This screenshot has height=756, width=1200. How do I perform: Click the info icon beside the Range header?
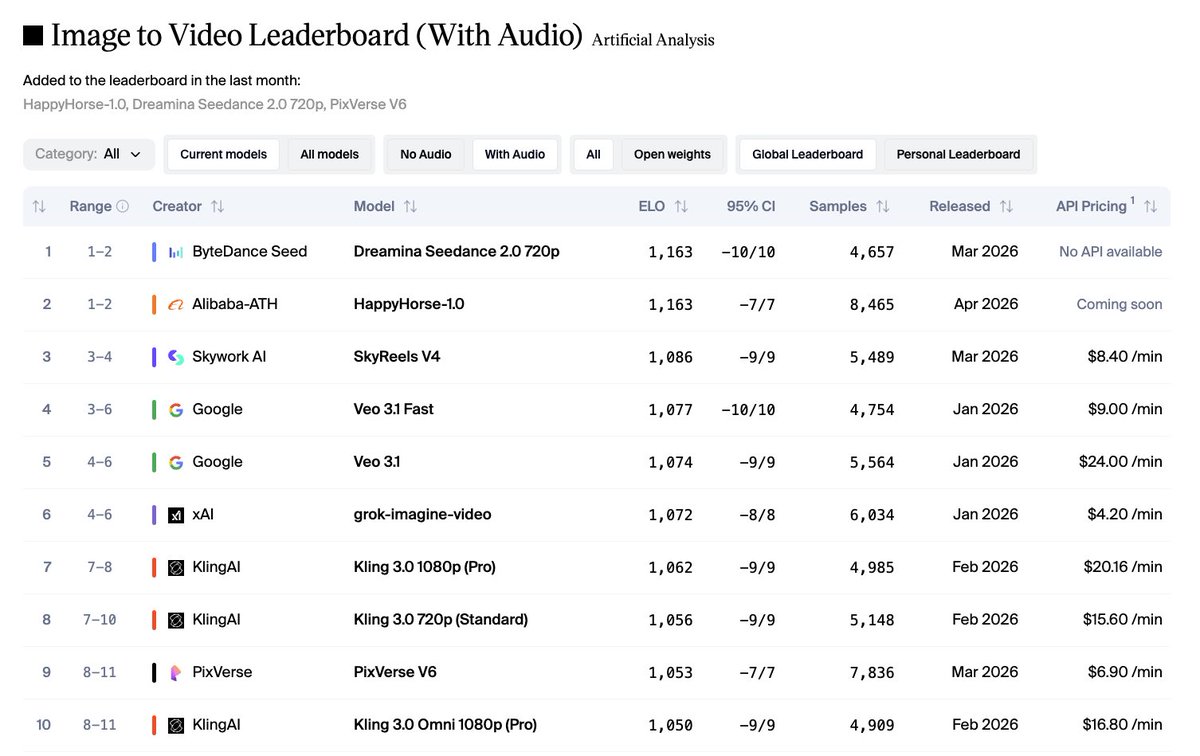tap(123, 206)
